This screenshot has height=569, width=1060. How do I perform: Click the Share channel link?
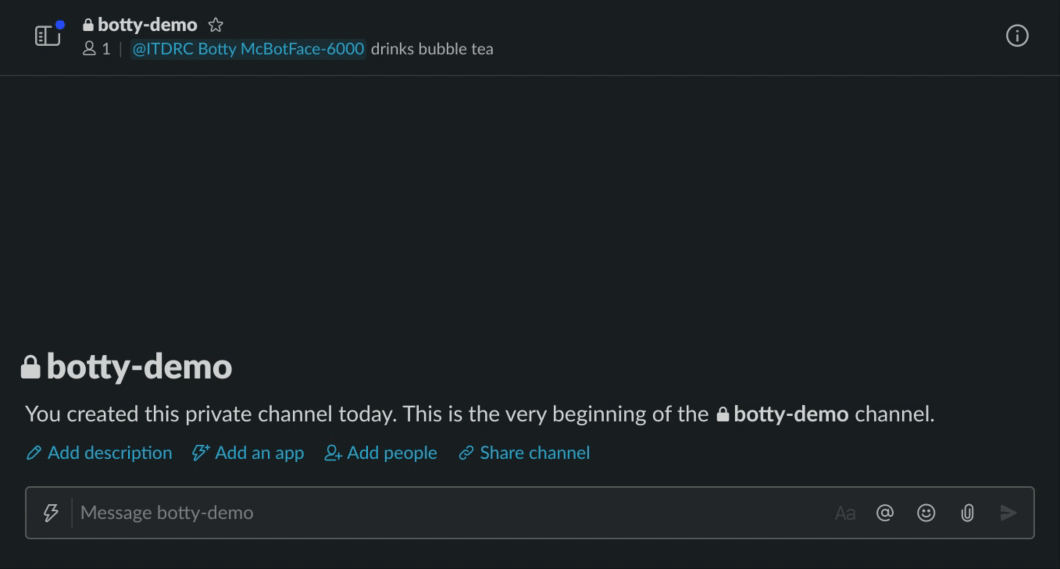[x=524, y=453]
